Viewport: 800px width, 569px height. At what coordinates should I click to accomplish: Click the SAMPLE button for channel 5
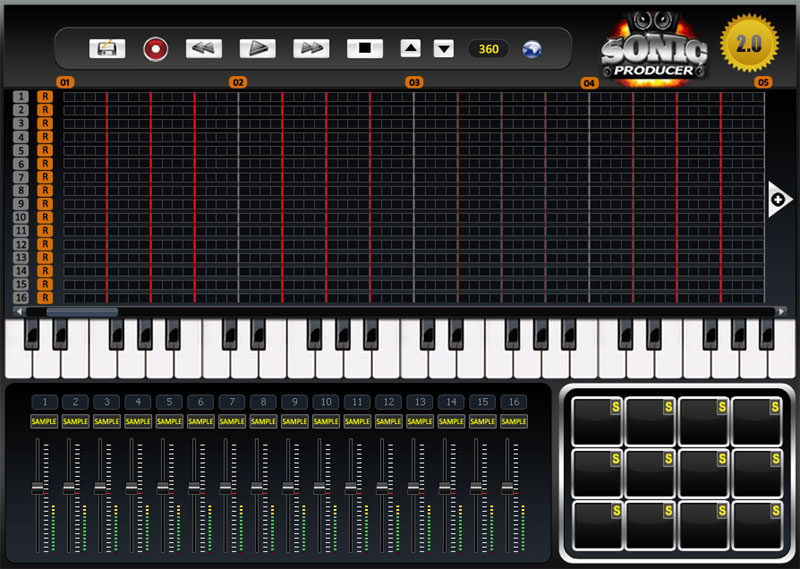pos(169,421)
